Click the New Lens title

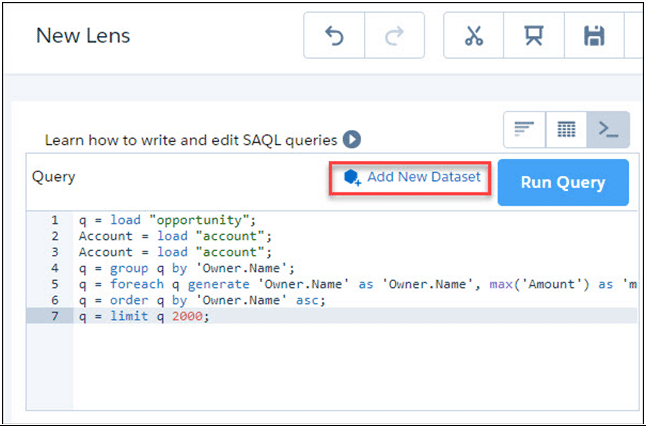[83, 36]
